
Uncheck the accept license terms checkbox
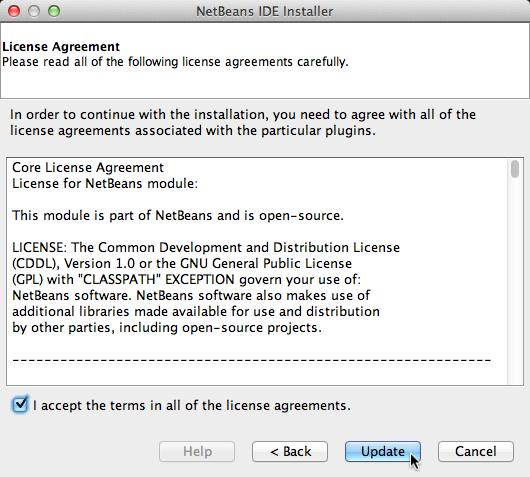coord(20,404)
